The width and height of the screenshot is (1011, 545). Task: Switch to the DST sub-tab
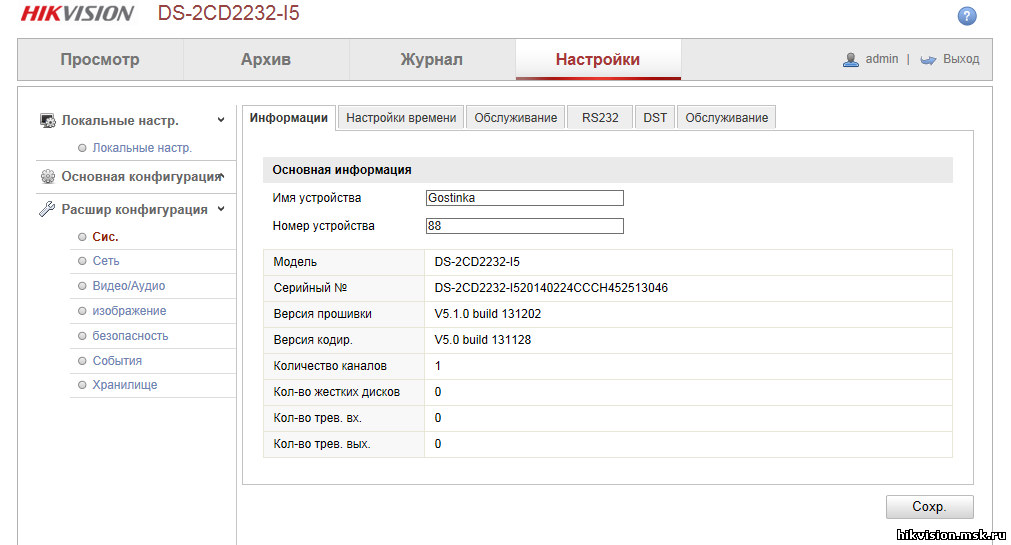click(655, 118)
